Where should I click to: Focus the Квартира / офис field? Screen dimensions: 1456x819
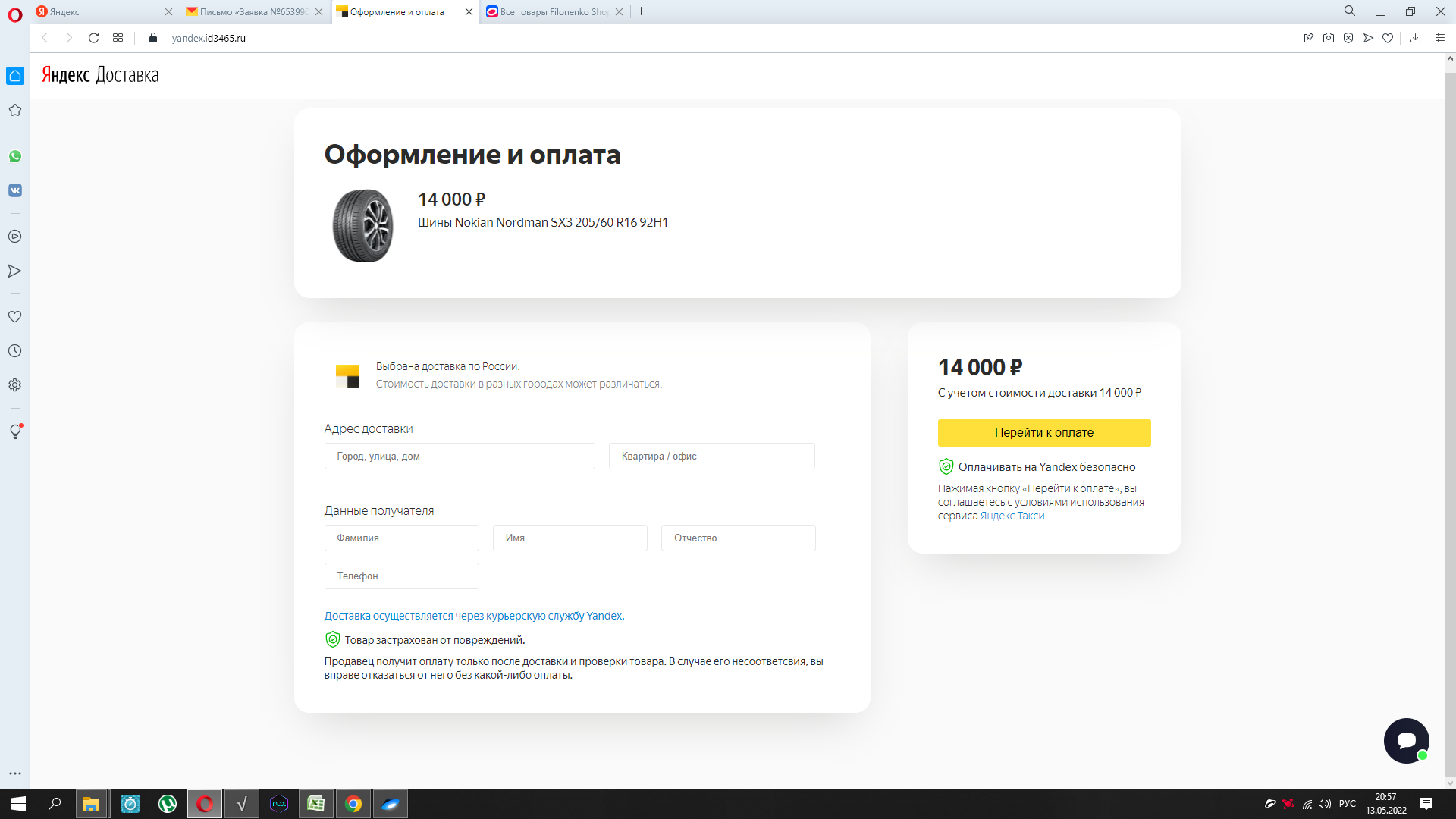pos(712,457)
